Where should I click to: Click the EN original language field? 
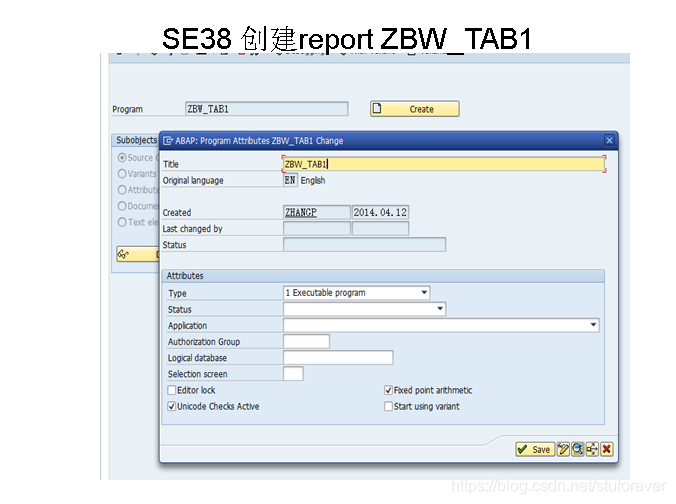coord(290,180)
